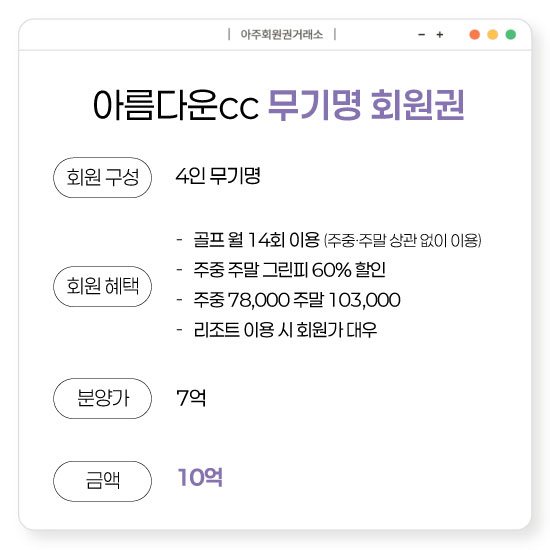Click the 주중 78,000 주말 103,000 line

297,300
